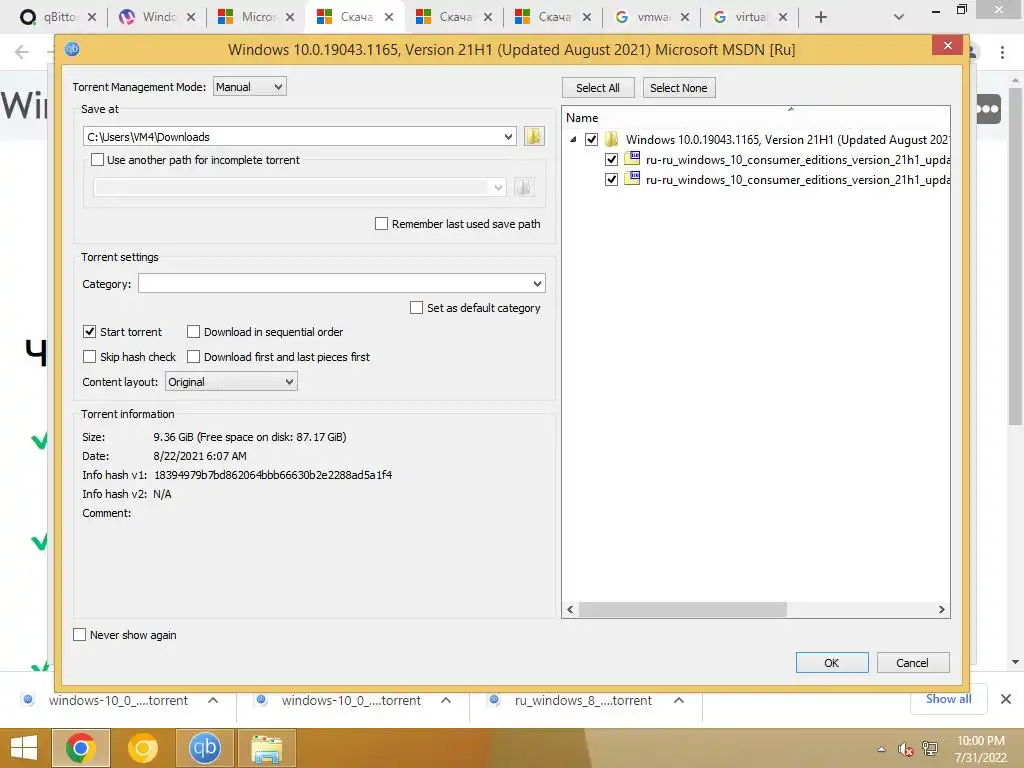
Task: Open File Explorer from the taskbar
Action: [x=266, y=748]
